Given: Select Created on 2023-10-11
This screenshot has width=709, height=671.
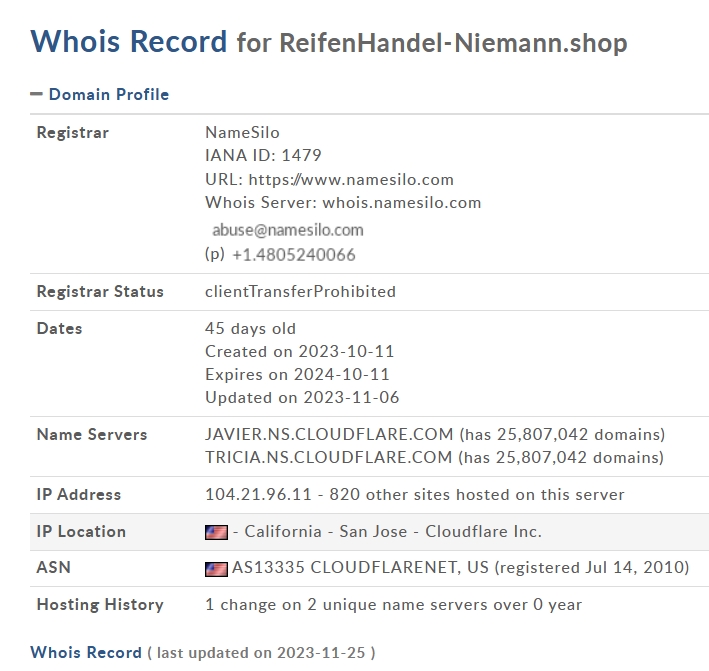Looking at the screenshot, I should [299, 351].
